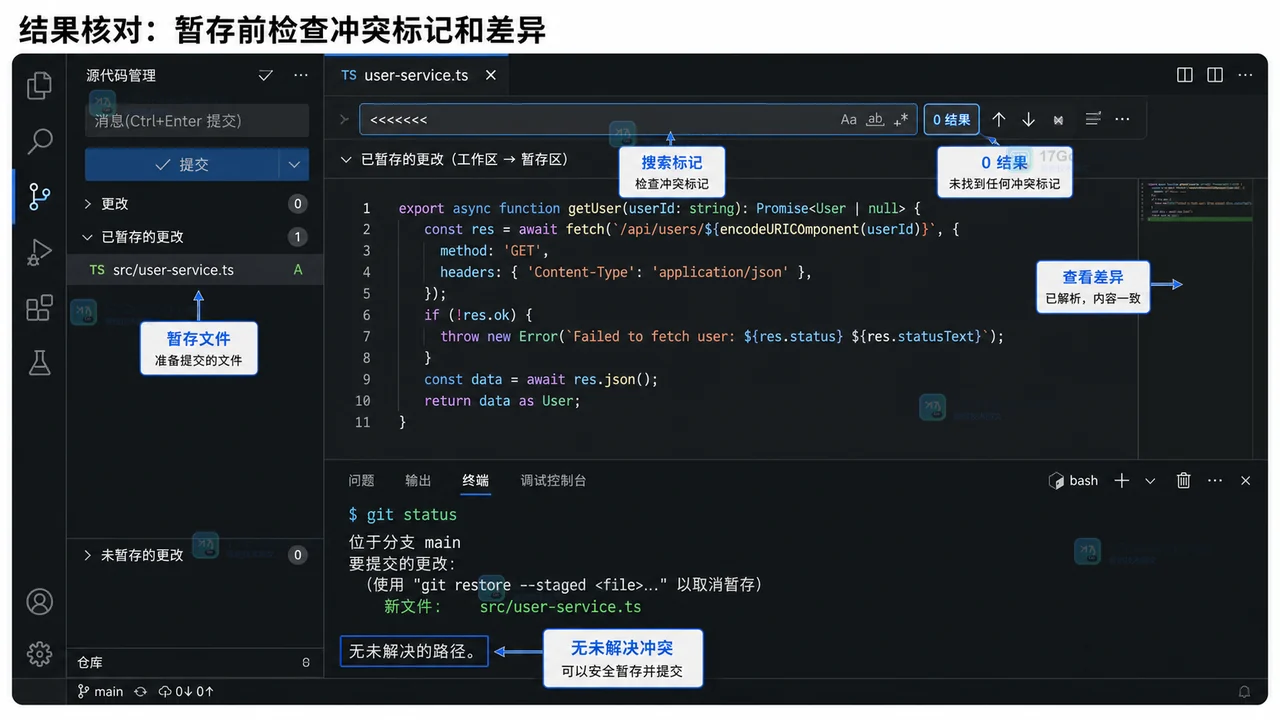Click the commit checkmark icon beside 源代码管理
Screen dimensions: 1280x720
[x=265, y=75]
